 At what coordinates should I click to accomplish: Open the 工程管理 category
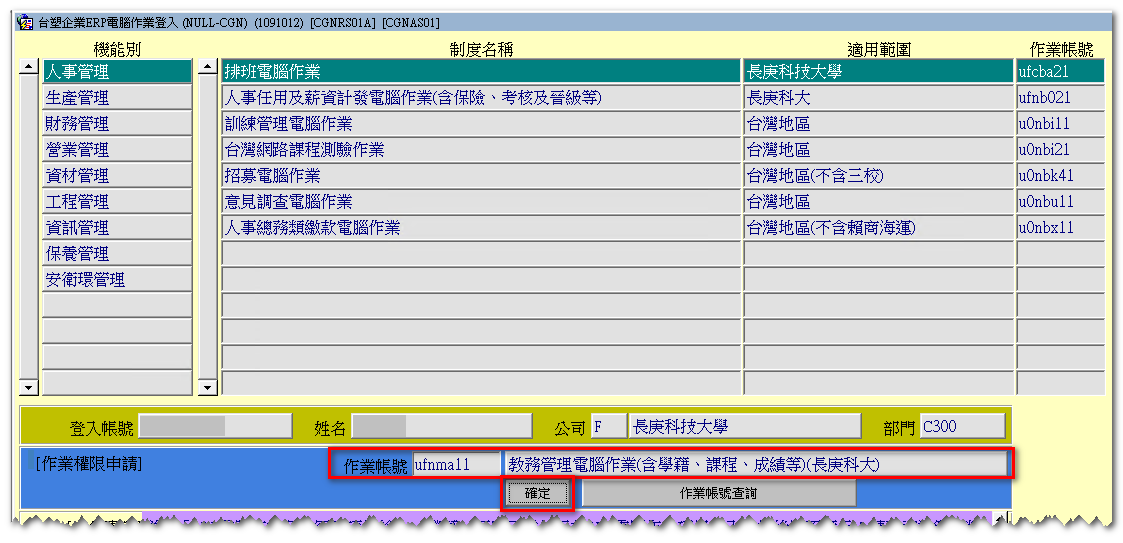(x=117, y=201)
